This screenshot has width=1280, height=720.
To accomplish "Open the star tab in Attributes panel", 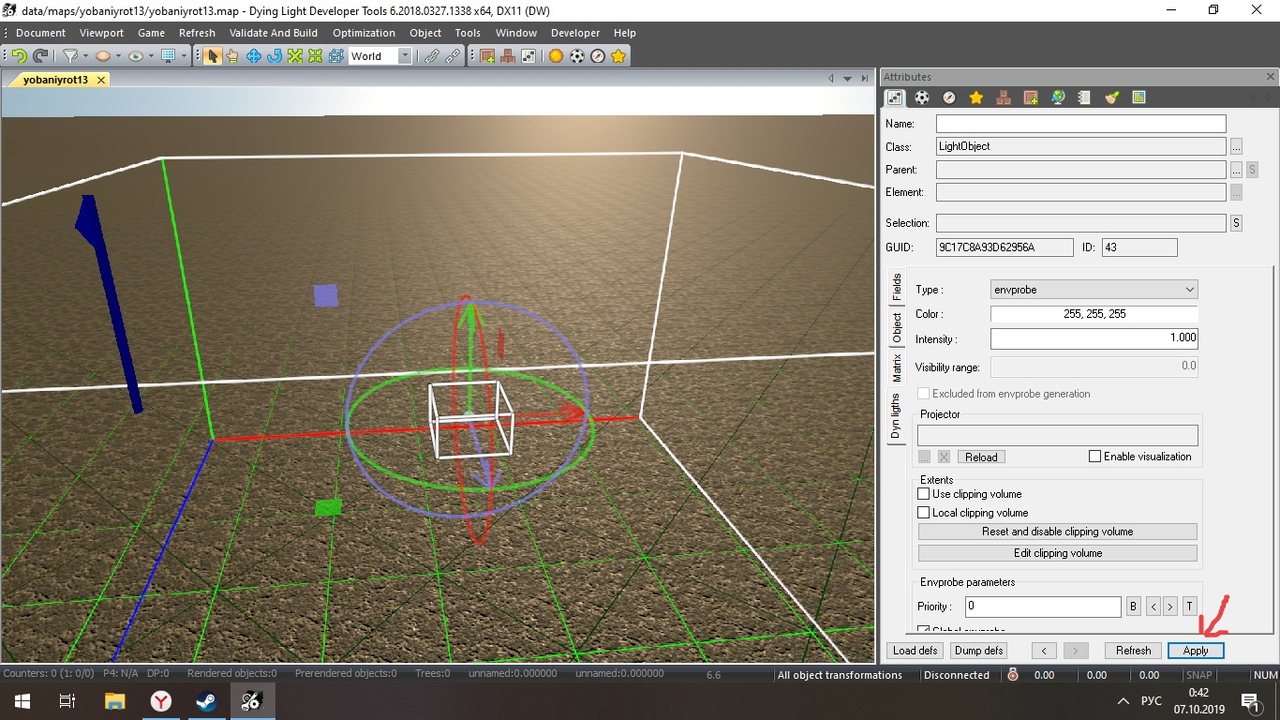I will point(976,98).
